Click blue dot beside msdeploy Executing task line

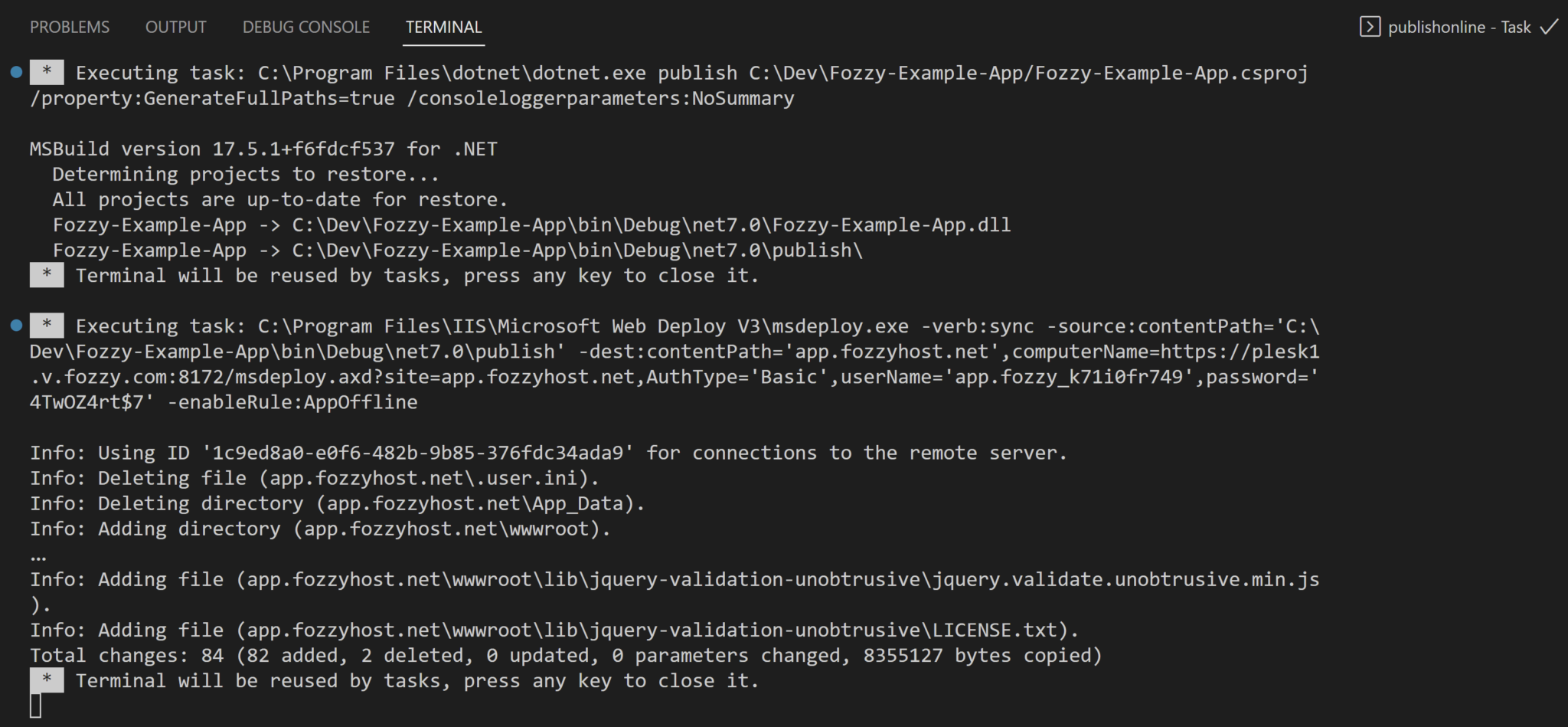point(15,326)
